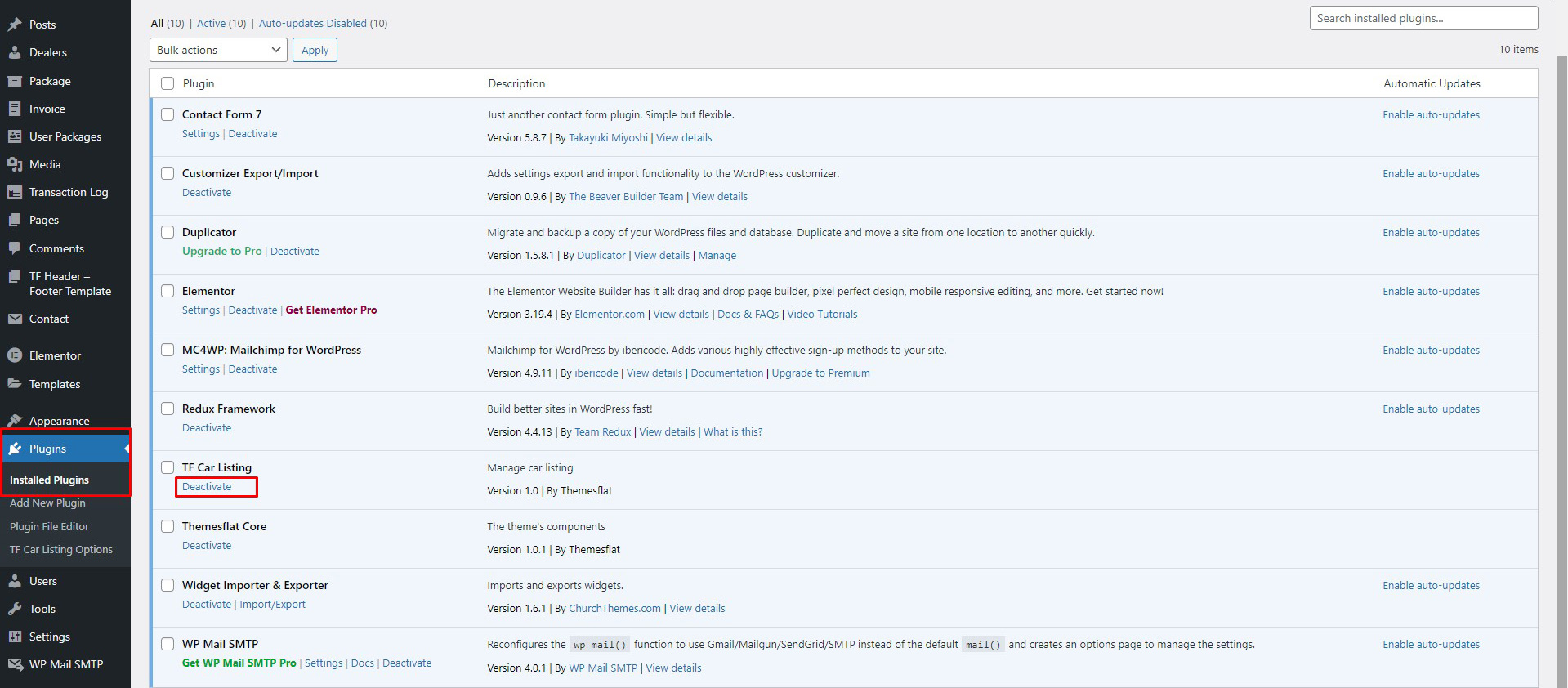
Task: Click MC4WP Upgrade to Premium link
Action: tap(820, 373)
